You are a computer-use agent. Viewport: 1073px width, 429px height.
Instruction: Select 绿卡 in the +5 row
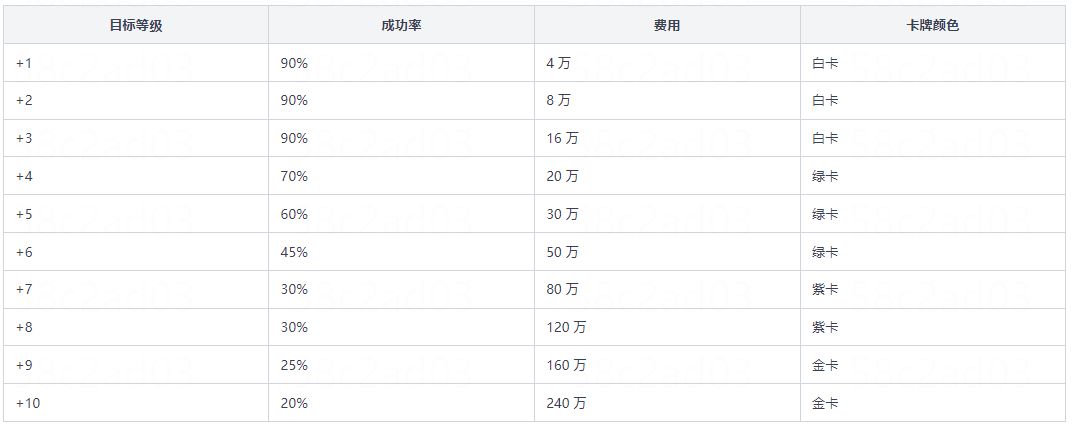pyautogui.click(x=825, y=214)
